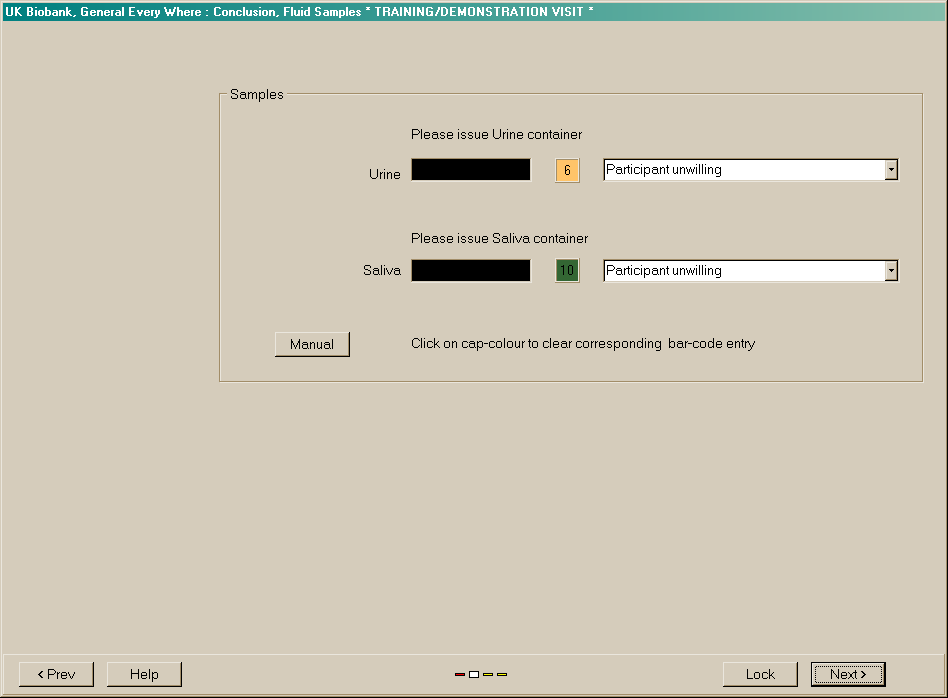This screenshot has height=698, width=948.
Task: Click the 'Please issue Urine container' text
Action: coord(496,135)
